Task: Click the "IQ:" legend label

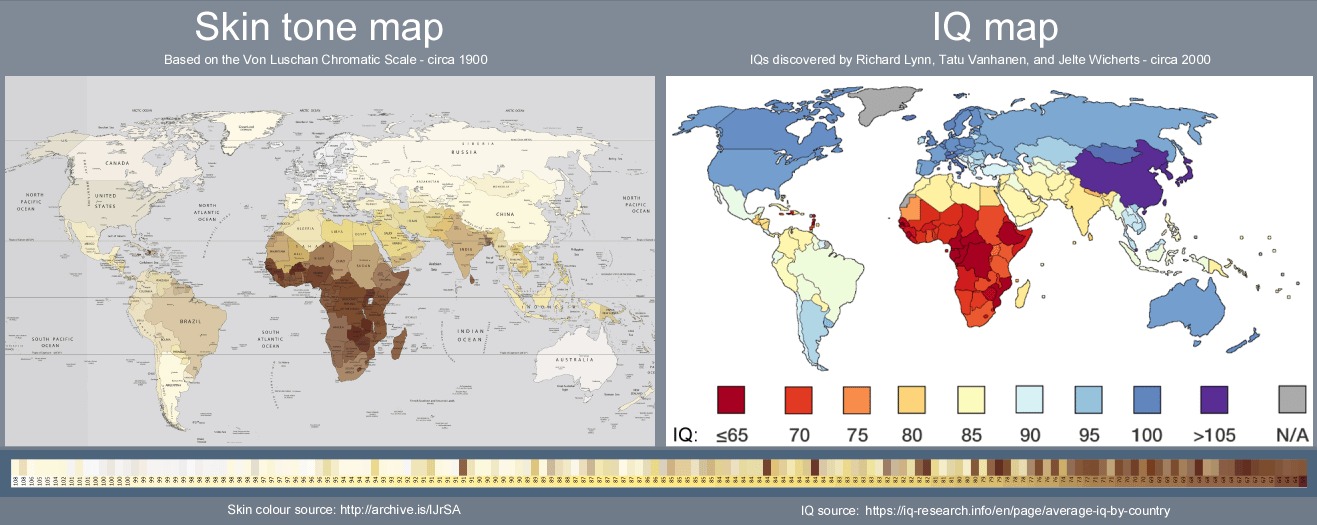Action: coord(685,435)
